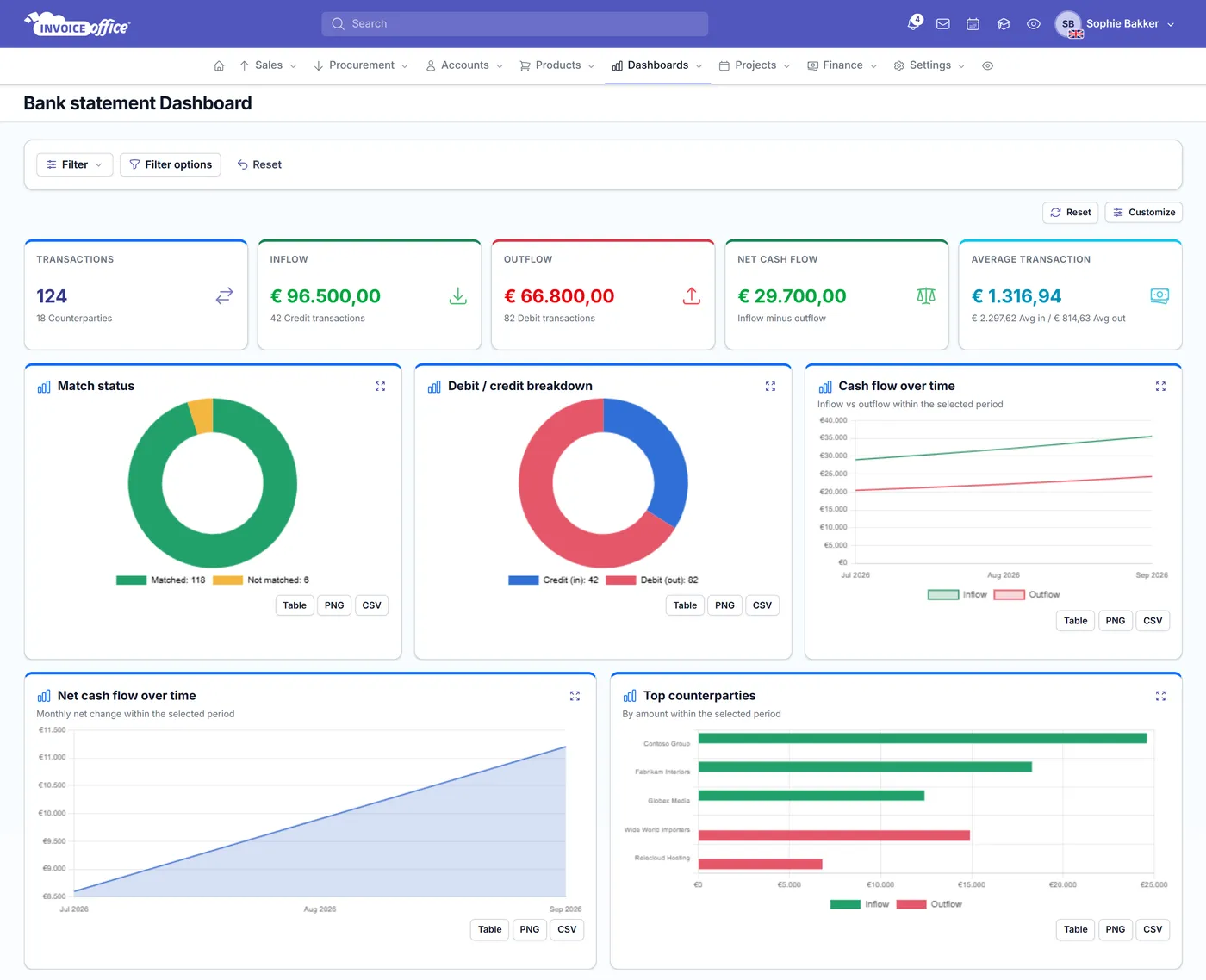Click the Search input field
The height and width of the screenshot is (980, 1206).
515,24
